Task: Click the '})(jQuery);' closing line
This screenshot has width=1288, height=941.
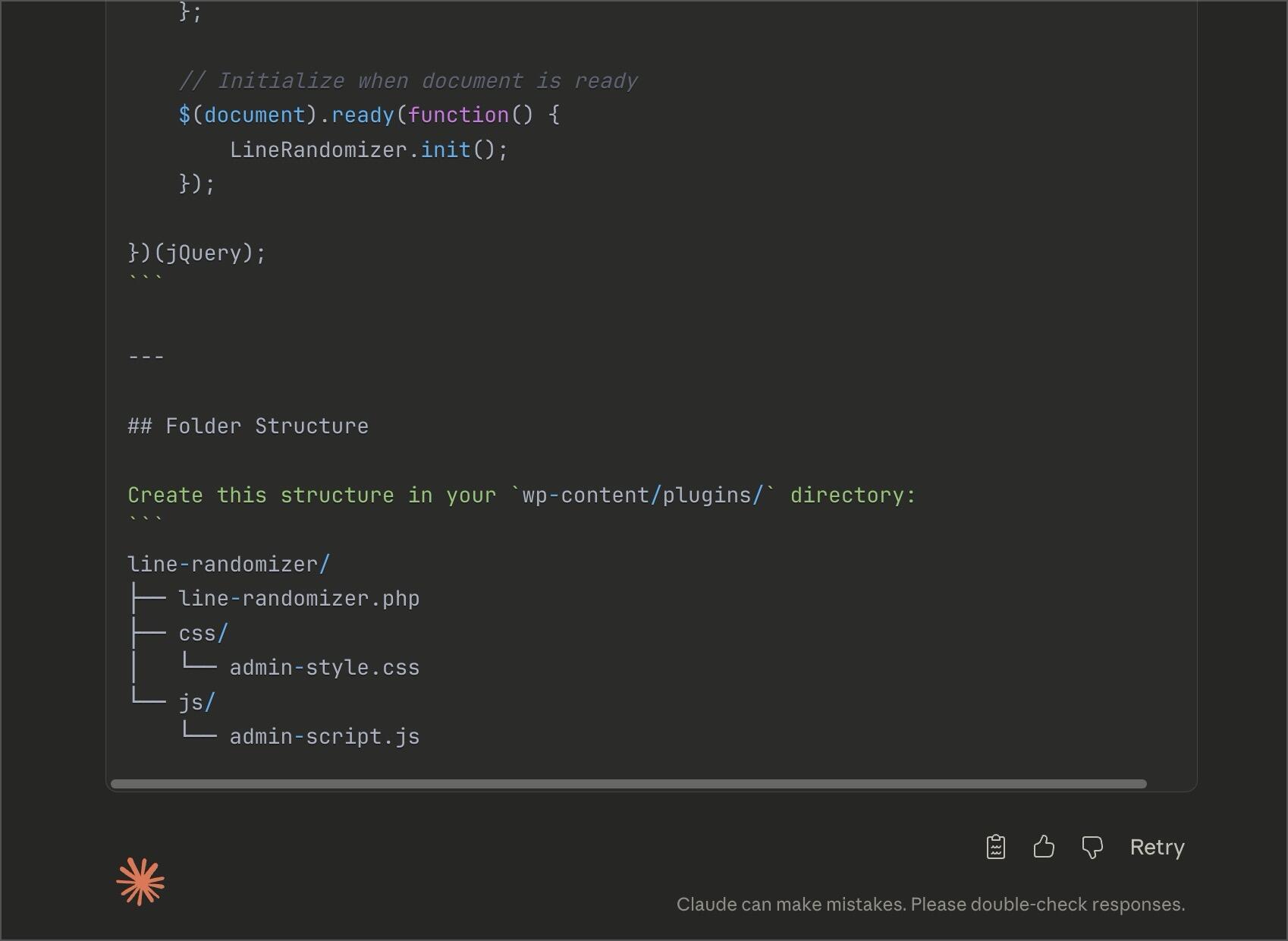Action: 196,253
